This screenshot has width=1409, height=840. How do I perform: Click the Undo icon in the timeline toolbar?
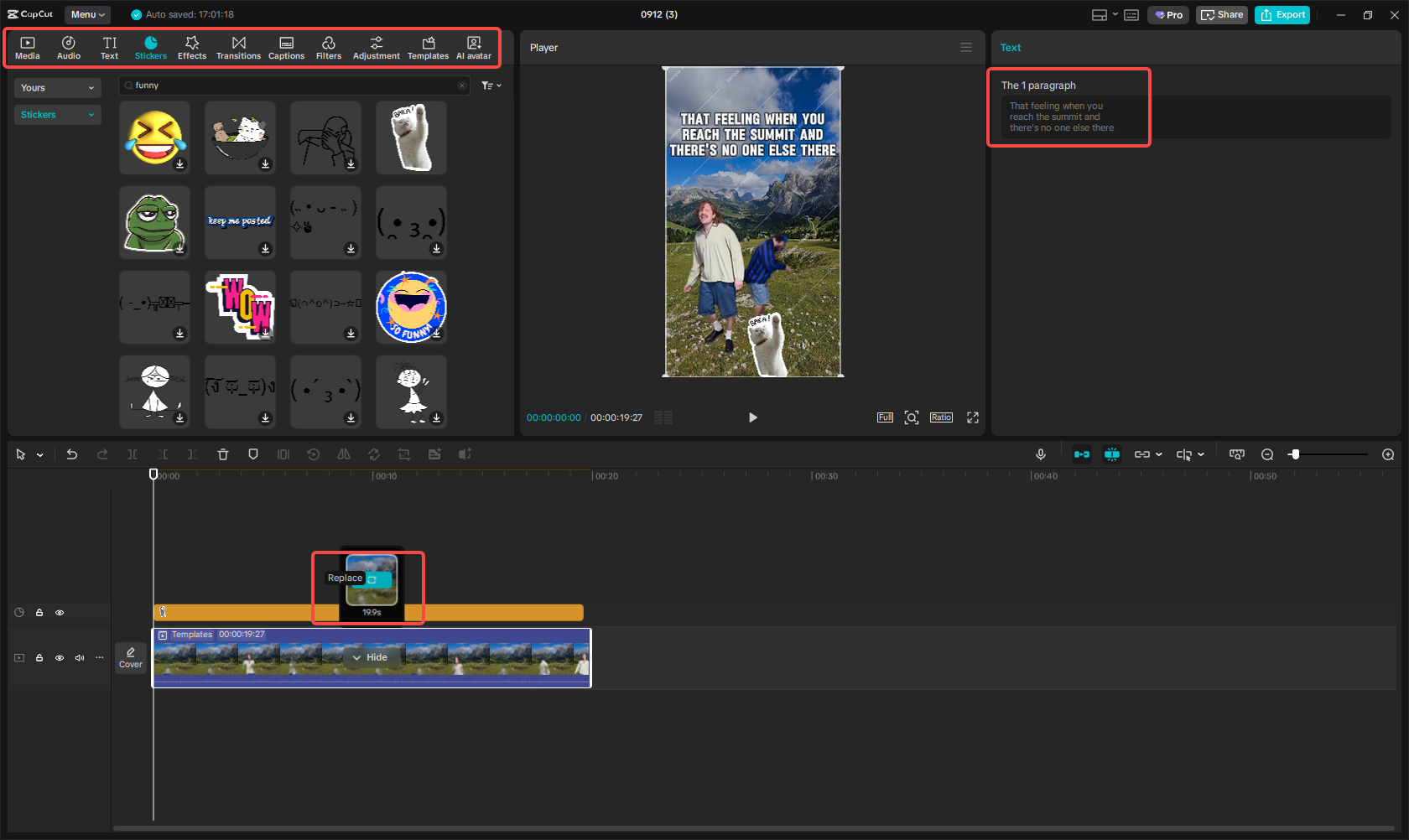click(72, 454)
